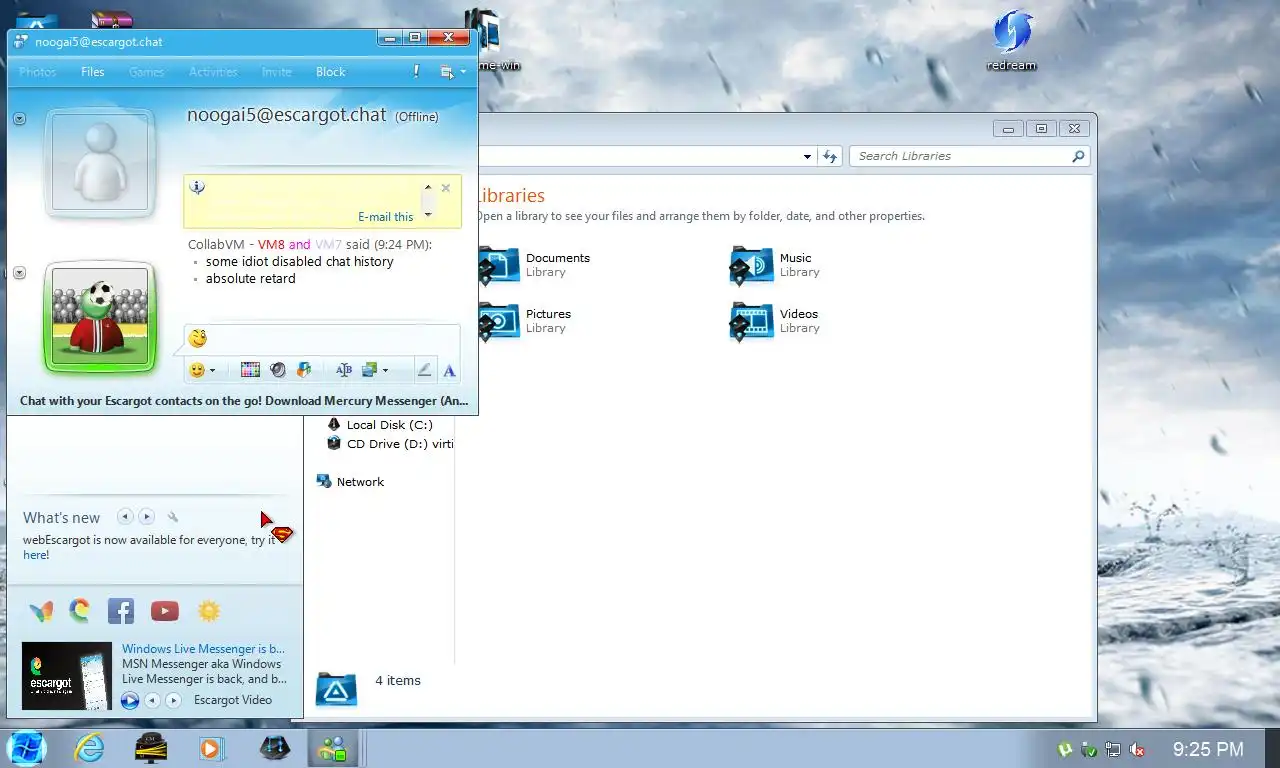1280x768 pixels.
Task: Click the background picture icon in chat toolbar
Action: click(369, 370)
